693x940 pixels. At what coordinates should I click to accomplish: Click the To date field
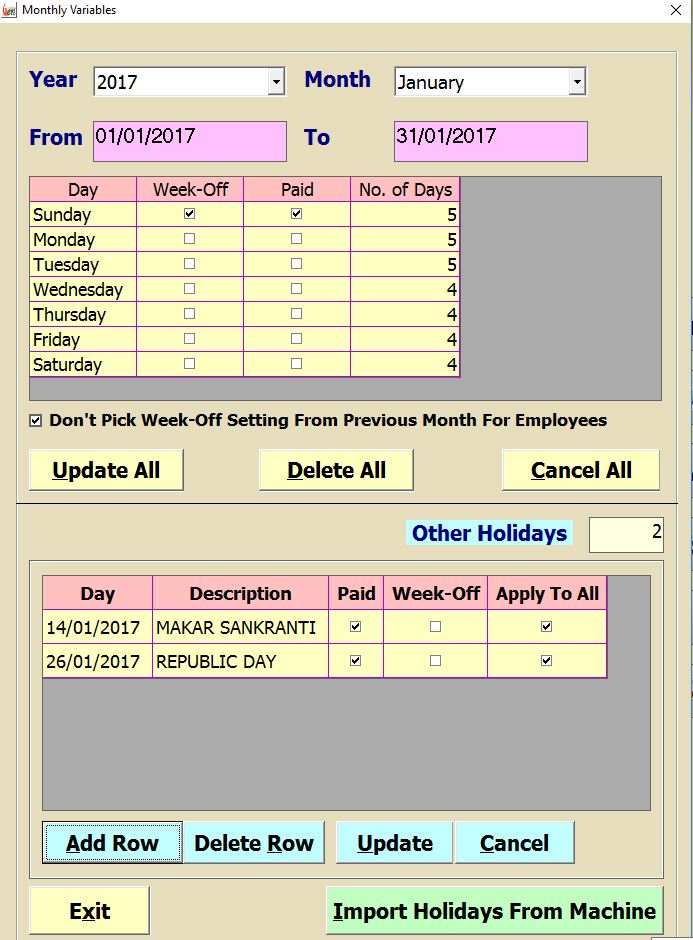click(x=490, y=141)
